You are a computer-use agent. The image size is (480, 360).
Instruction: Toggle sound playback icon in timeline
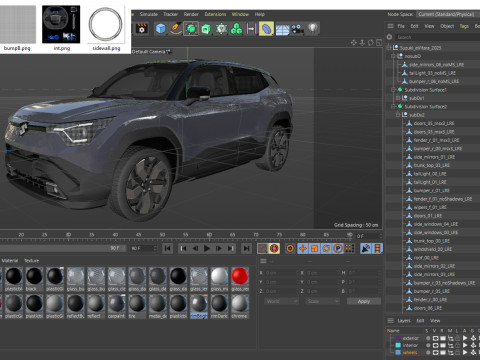[x=366, y=248]
